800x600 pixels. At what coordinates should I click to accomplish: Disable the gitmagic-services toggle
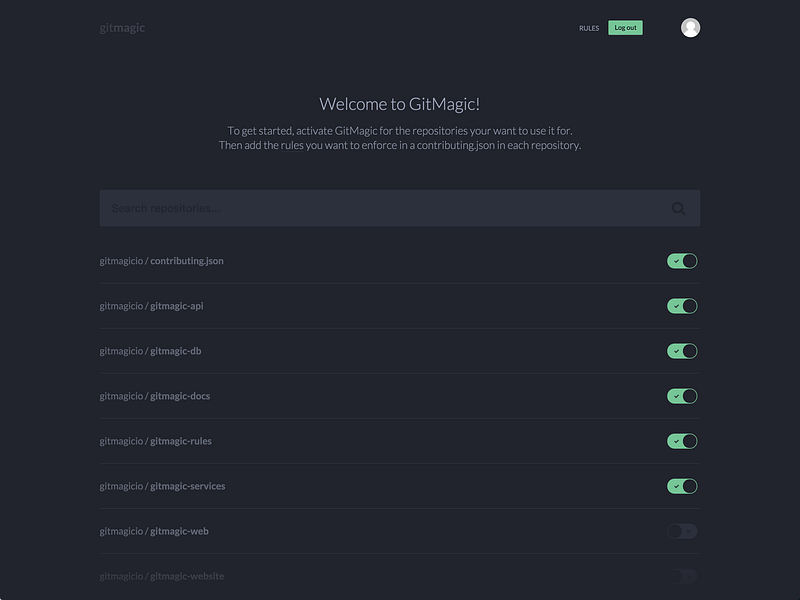coord(681,485)
